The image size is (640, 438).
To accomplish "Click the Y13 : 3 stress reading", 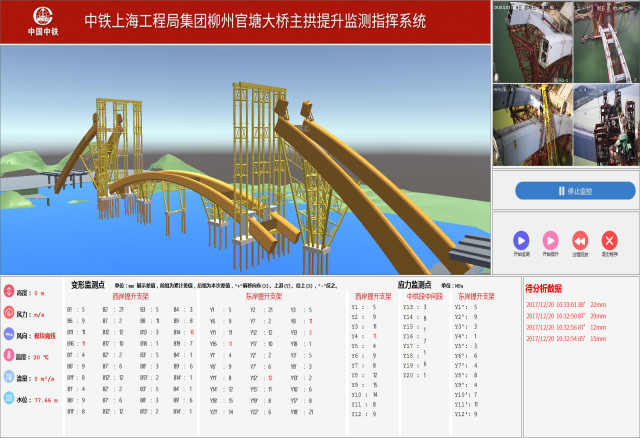I will pyautogui.click(x=415, y=307).
